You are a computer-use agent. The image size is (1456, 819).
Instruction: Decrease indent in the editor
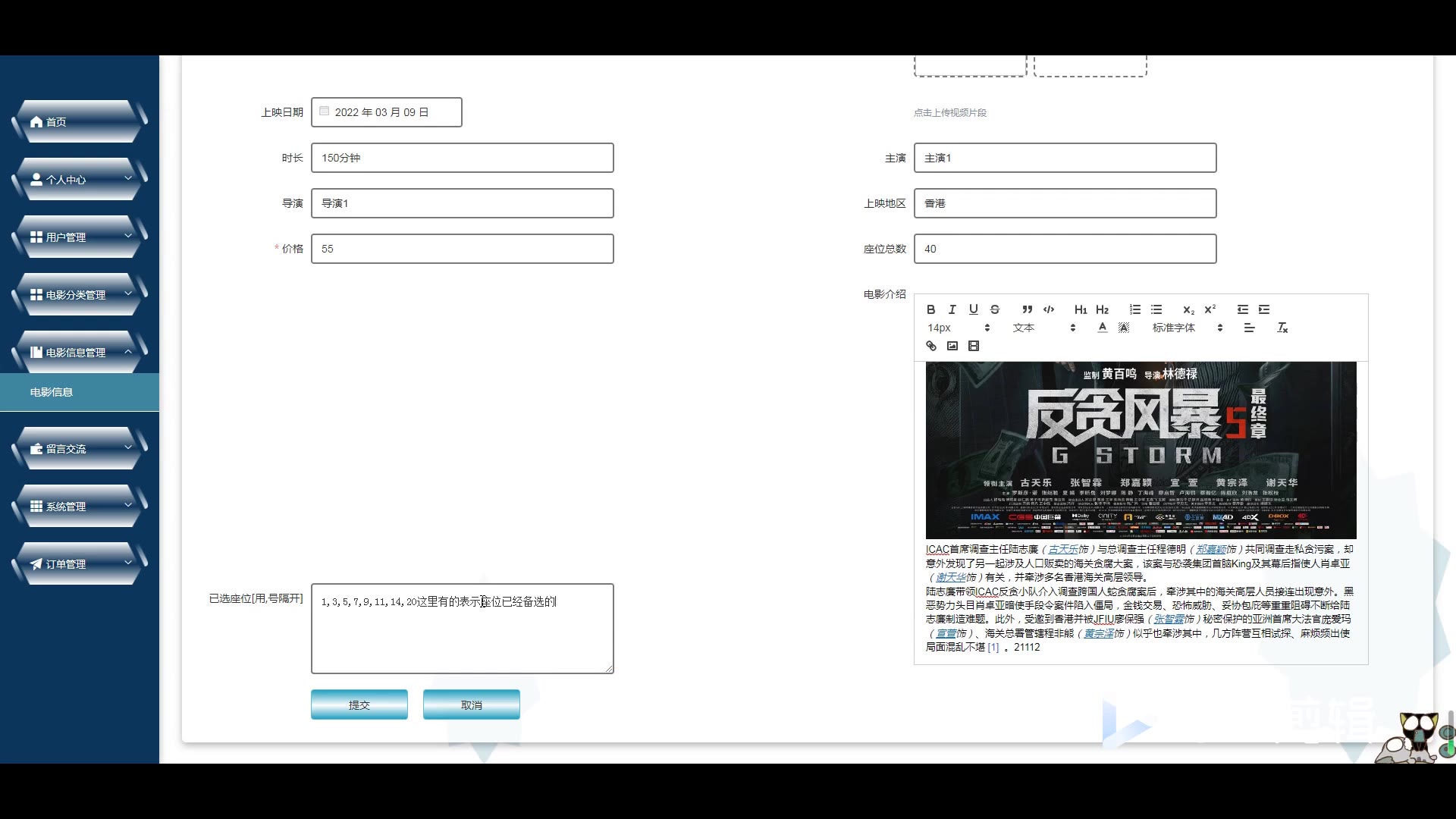(x=1242, y=309)
